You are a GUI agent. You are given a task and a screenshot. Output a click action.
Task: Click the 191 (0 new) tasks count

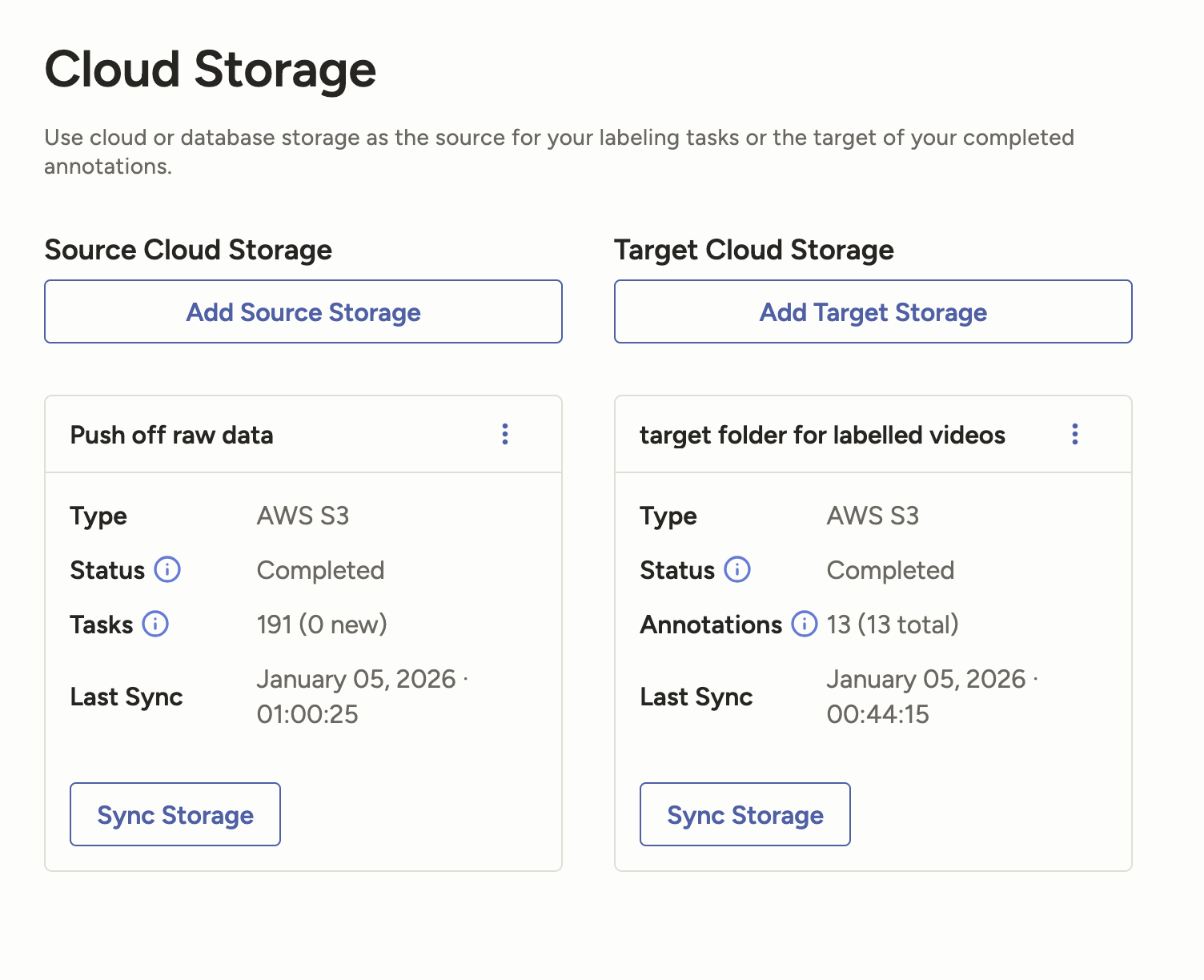[322, 625]
